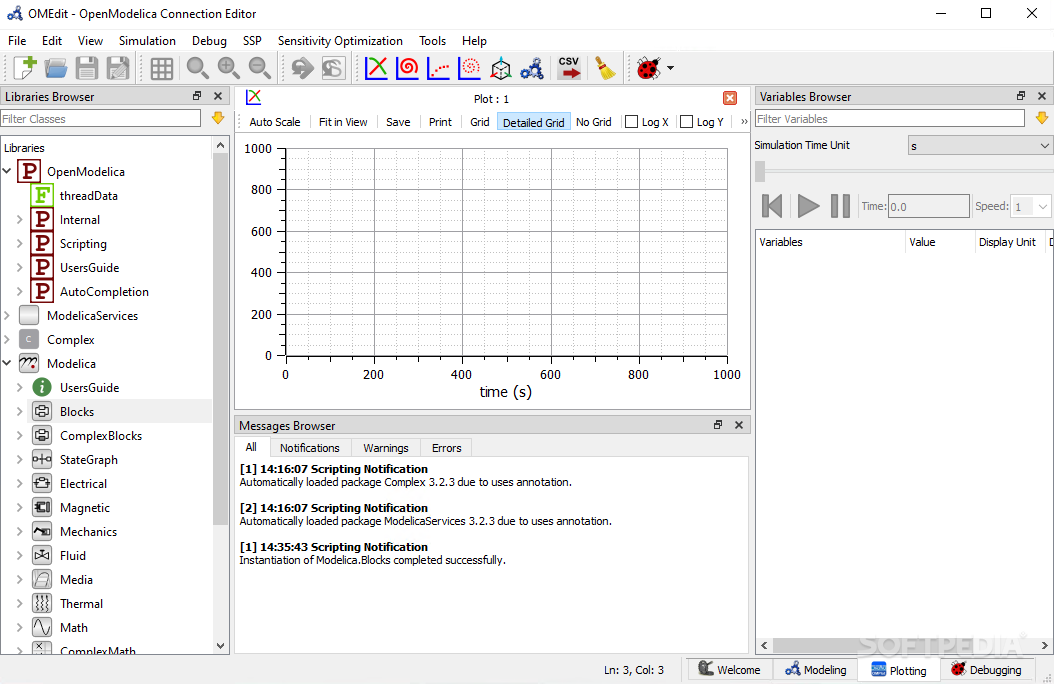Collapse the OpenModelica library tree
The image size is (1054, 684).
(7, 171)
